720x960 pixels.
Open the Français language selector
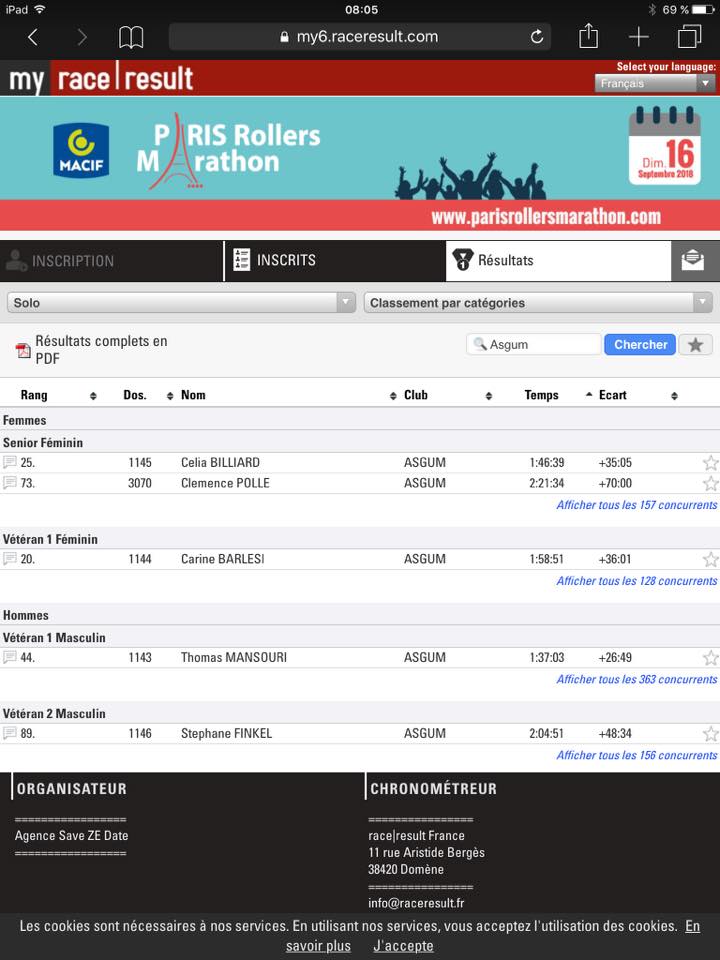655,84
